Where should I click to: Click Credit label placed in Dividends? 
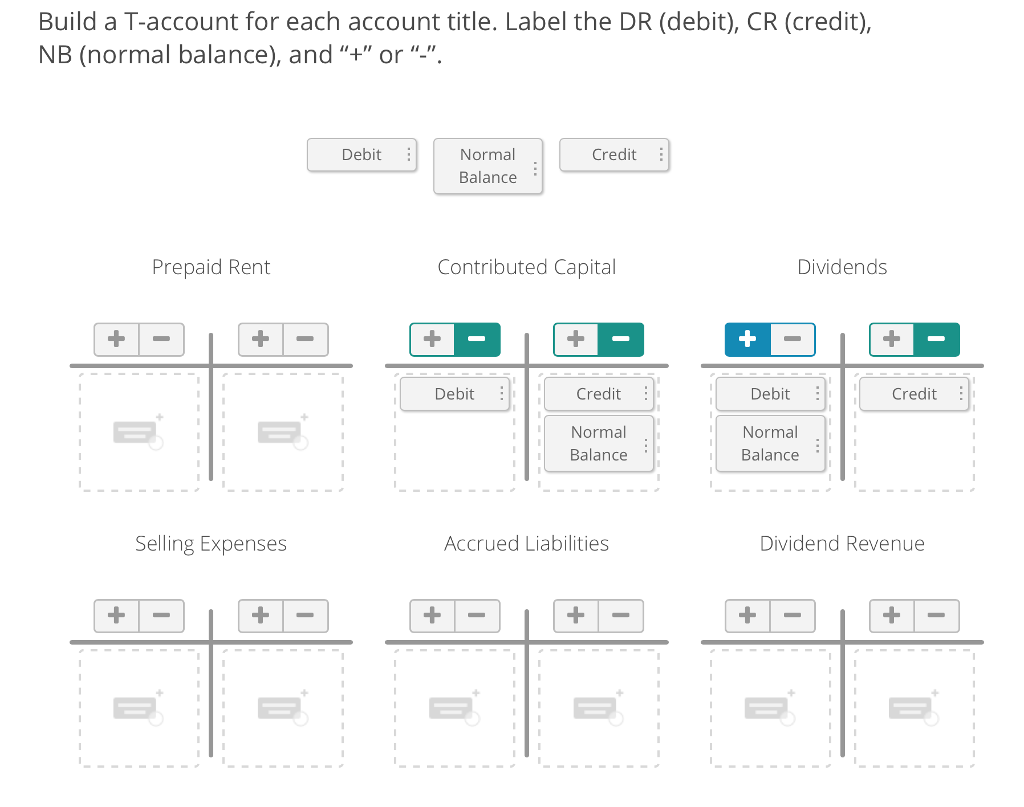click(x=914, y=394)
